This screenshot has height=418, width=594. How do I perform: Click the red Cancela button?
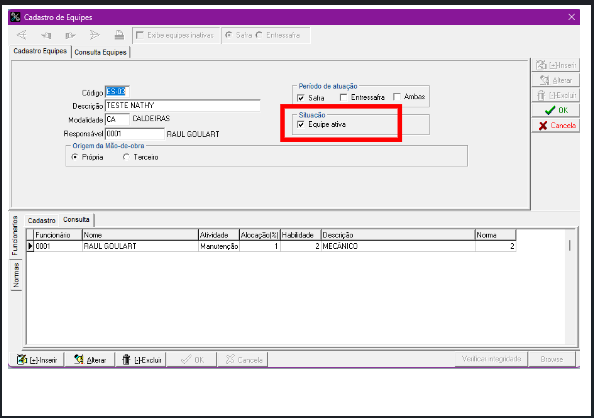(x=556, y=125)
